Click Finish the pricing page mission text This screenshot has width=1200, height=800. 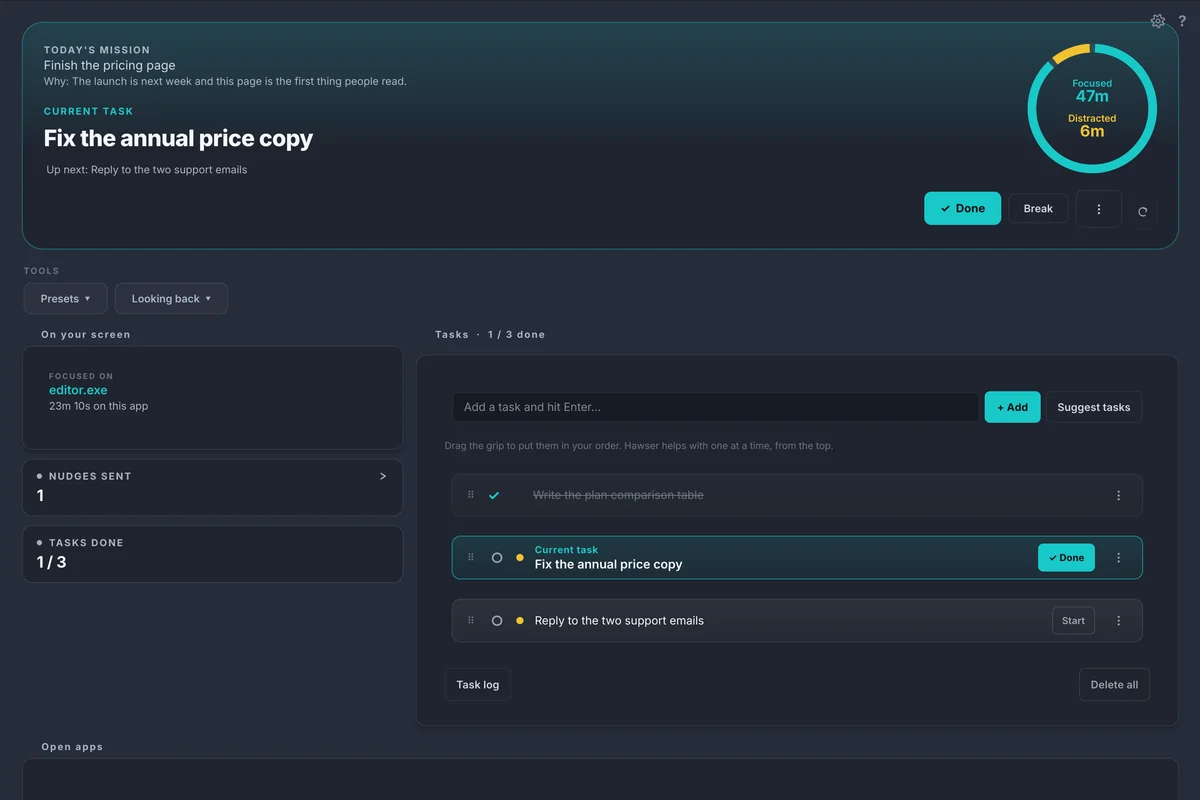[110, 65]
